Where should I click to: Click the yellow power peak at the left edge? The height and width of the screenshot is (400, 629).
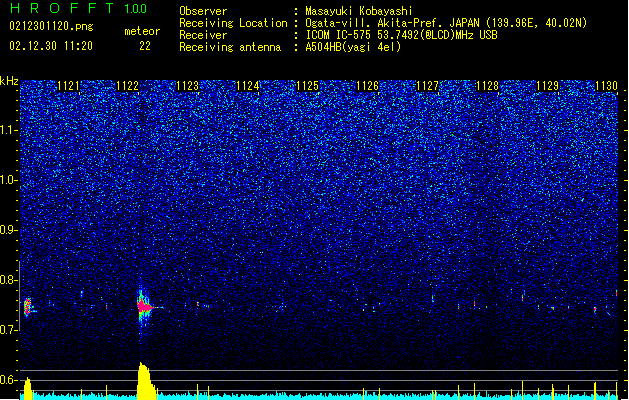(x=27, y=388)
